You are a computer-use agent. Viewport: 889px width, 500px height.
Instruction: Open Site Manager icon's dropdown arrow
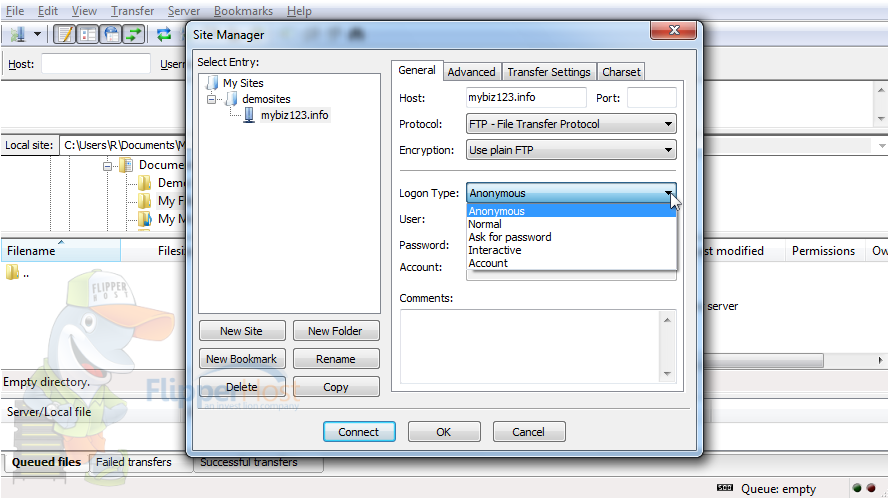click(37, 35)
